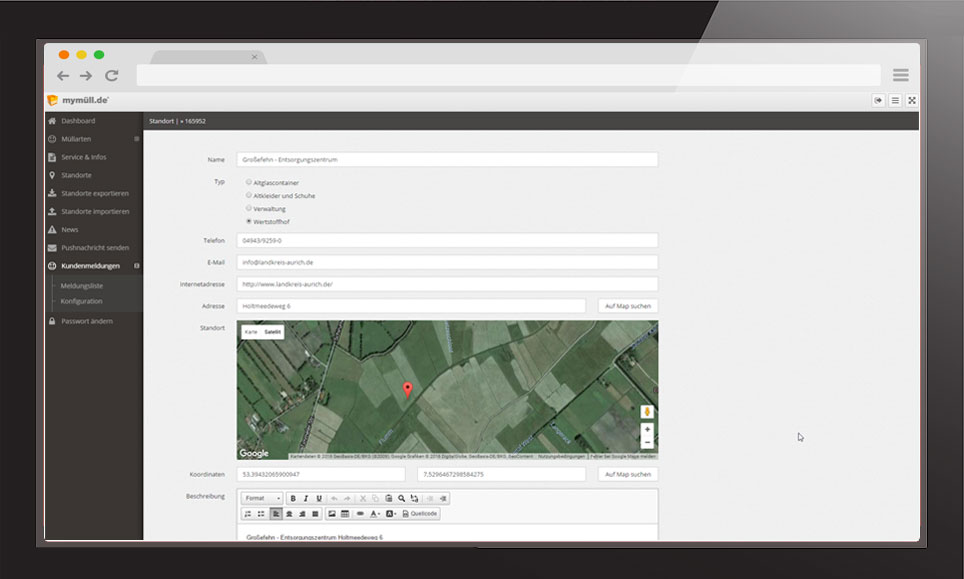Open the text color dropdown
Viewport: 964px width, 579px height.
tap(375, 514)
